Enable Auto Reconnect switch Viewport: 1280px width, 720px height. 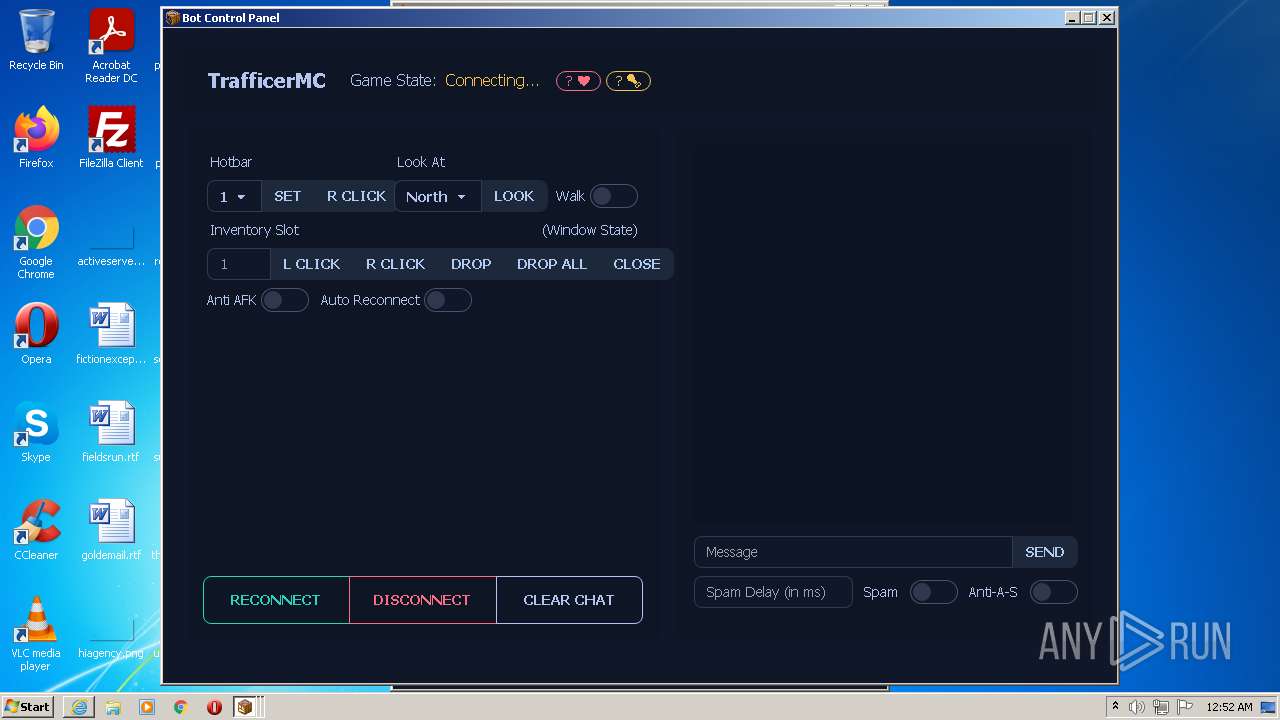pyautogui.click(x=447, y=300)
